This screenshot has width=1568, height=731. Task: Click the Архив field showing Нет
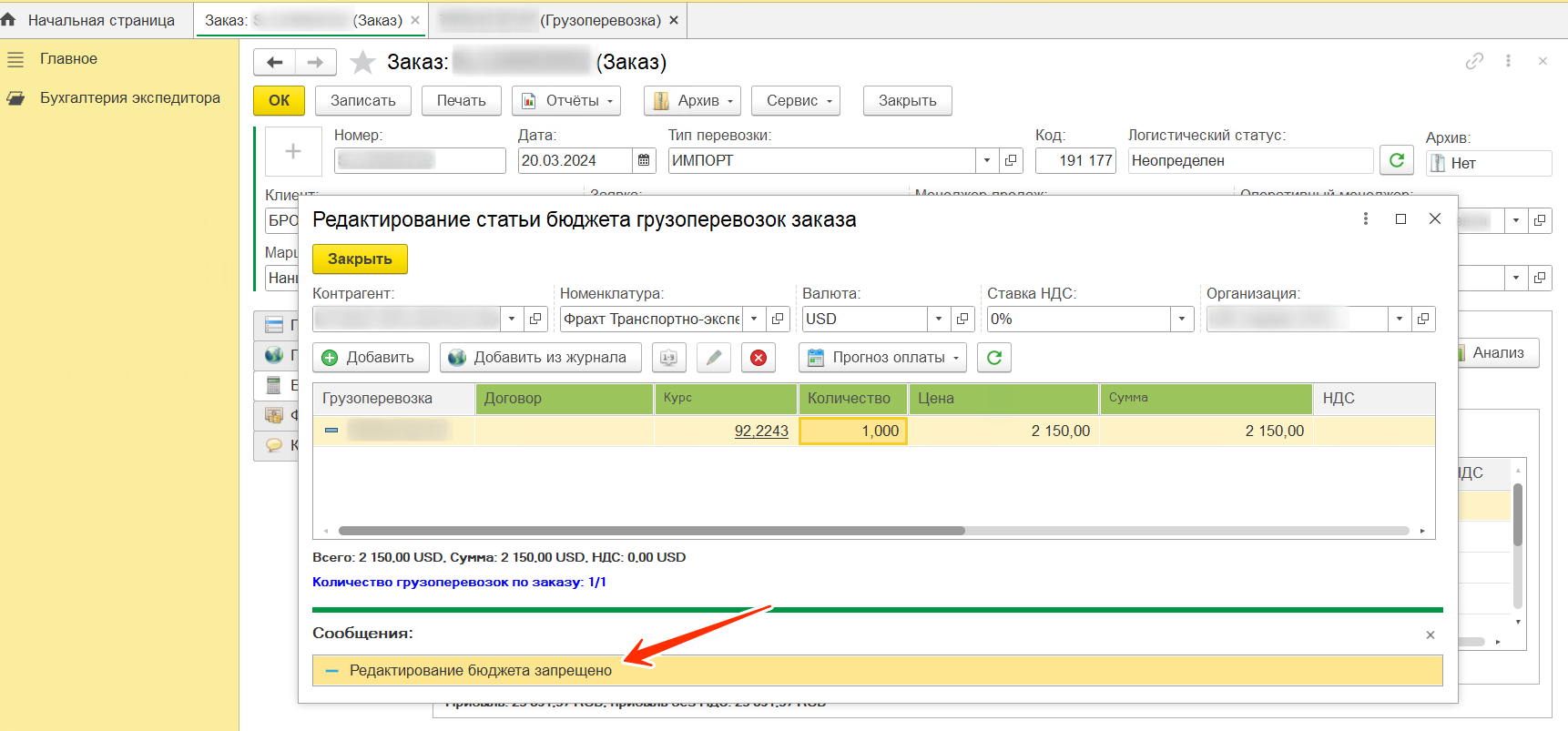coord(1489,163)
